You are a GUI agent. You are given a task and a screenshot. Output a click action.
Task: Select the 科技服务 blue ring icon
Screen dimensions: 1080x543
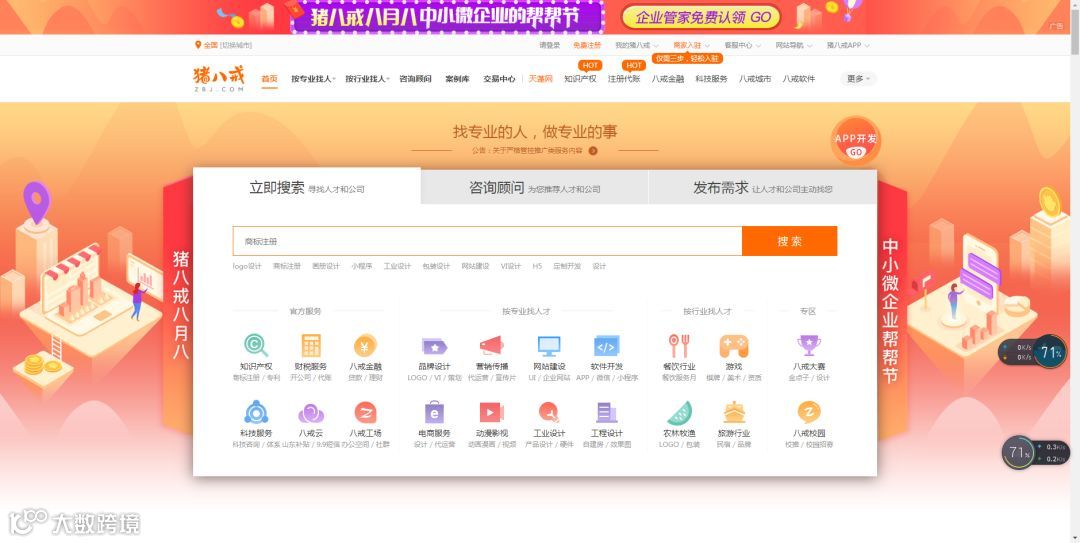(x=256, y=412)
